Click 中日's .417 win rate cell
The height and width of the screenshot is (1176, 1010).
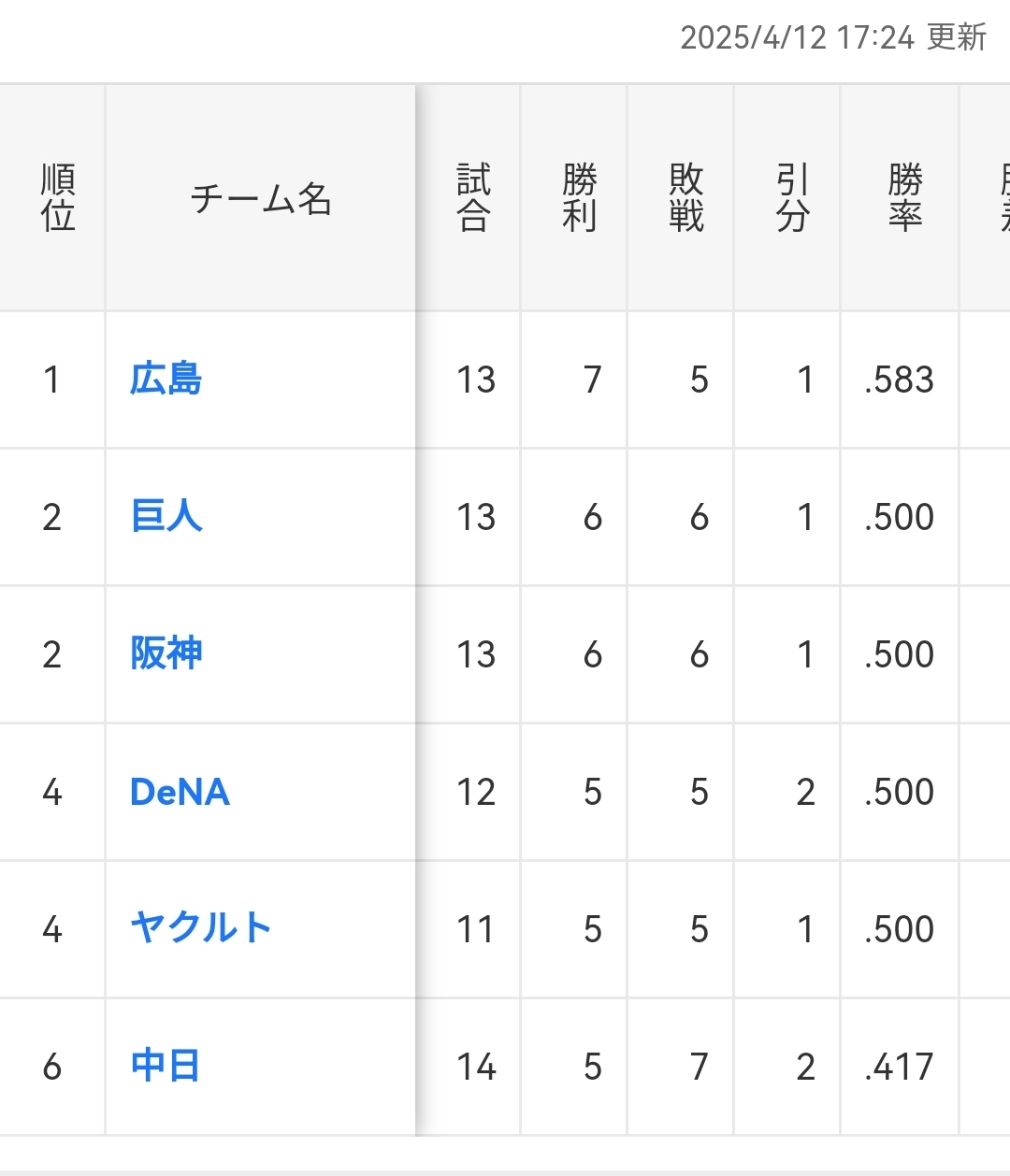[x=899, y=1067]
